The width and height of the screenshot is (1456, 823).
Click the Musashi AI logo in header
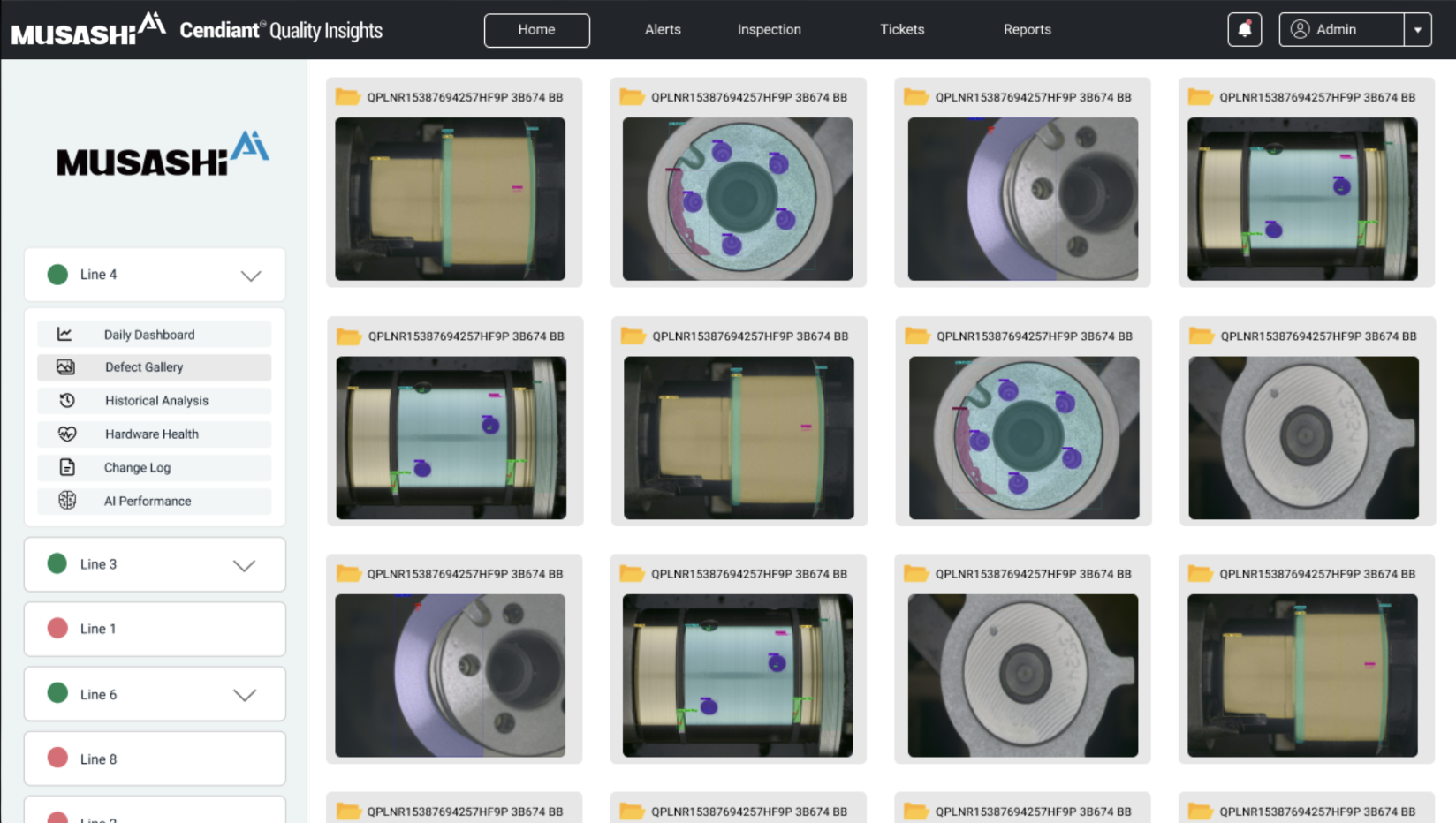click(x=88, y=29)
